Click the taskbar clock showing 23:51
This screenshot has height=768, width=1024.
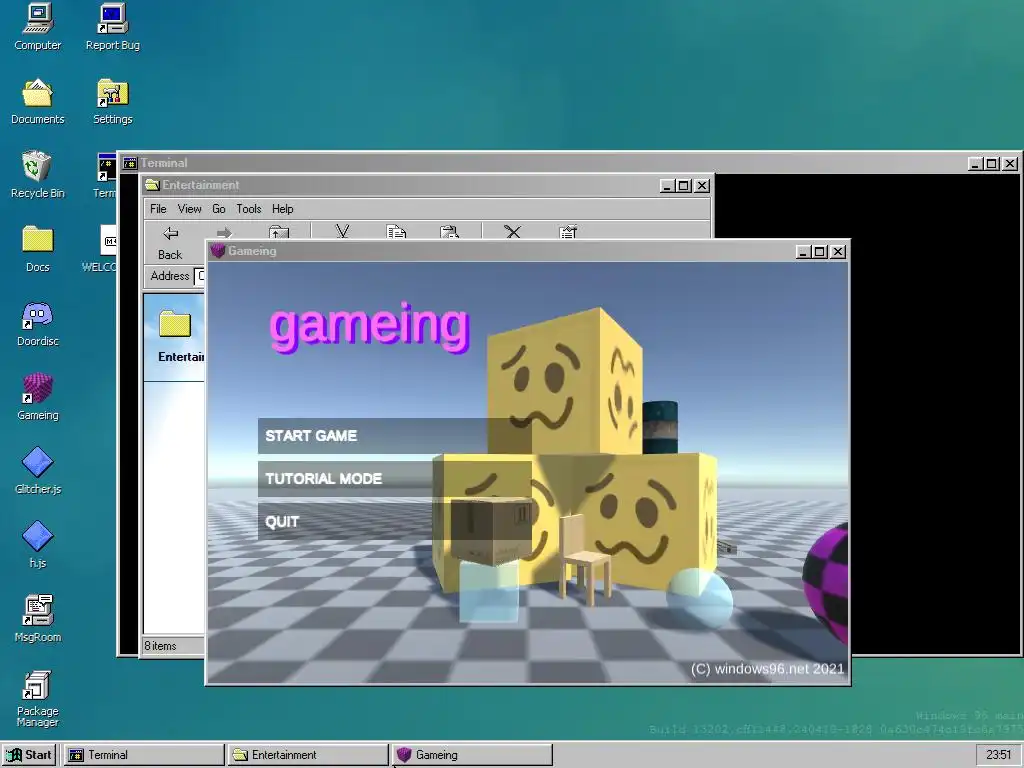pos(999,755)
